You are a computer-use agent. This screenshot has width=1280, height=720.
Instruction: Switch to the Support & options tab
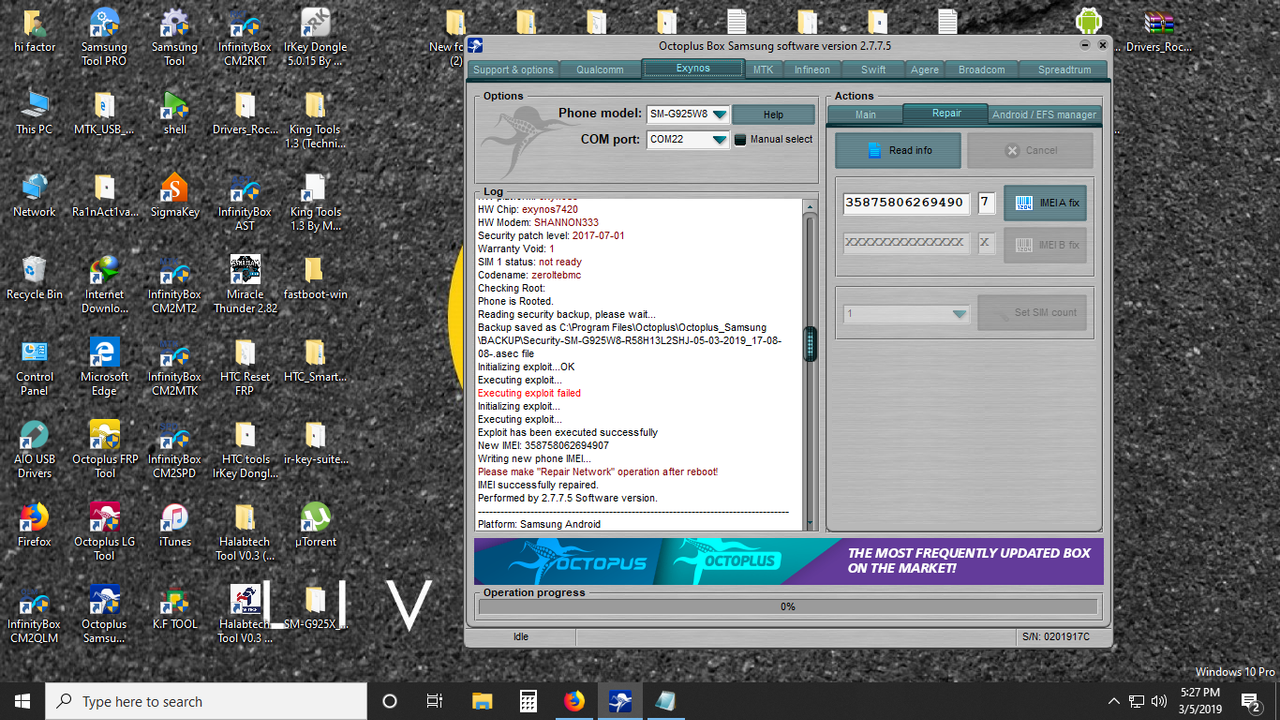pos(513,69)
